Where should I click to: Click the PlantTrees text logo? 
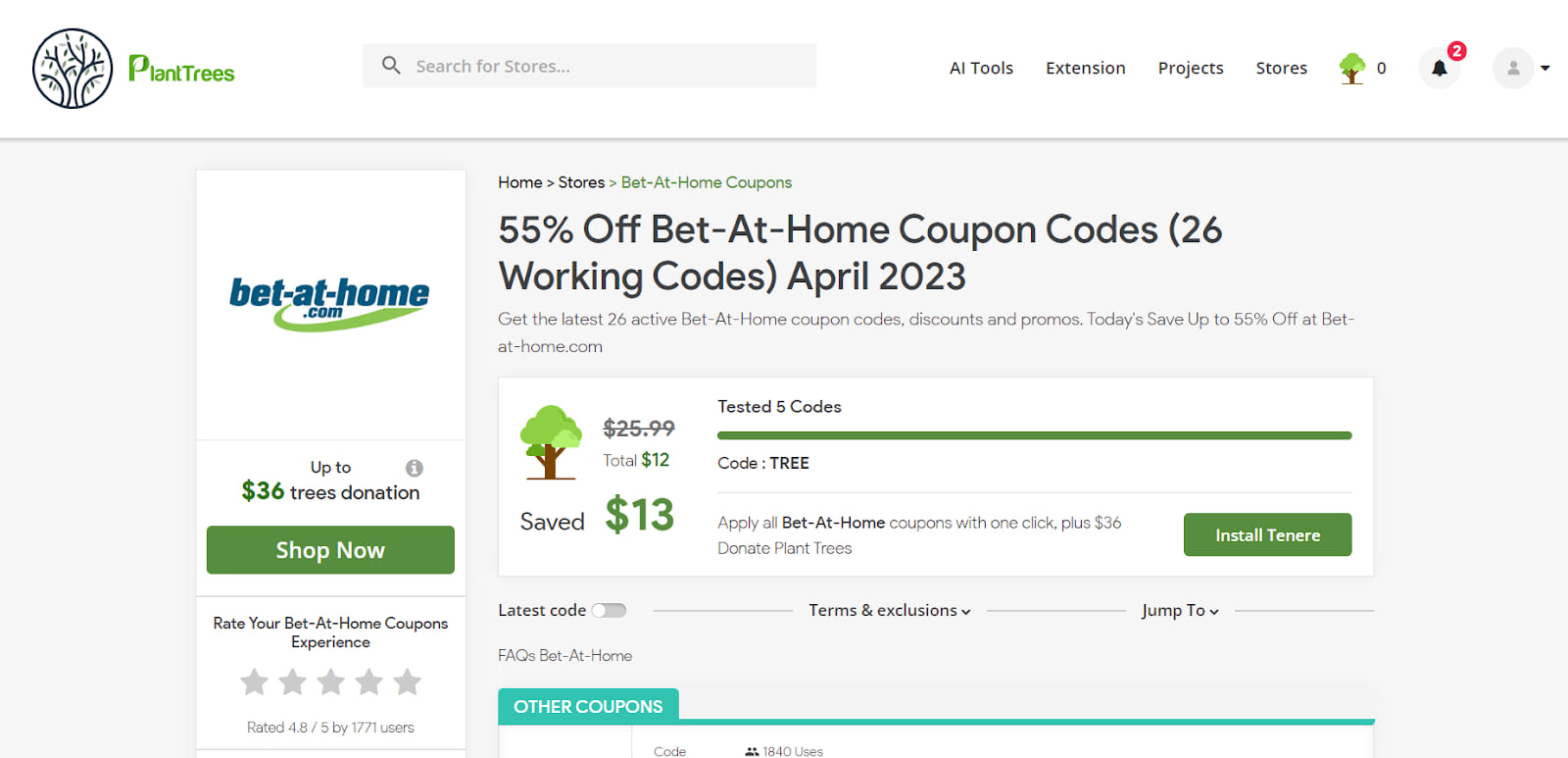(181, 69)
